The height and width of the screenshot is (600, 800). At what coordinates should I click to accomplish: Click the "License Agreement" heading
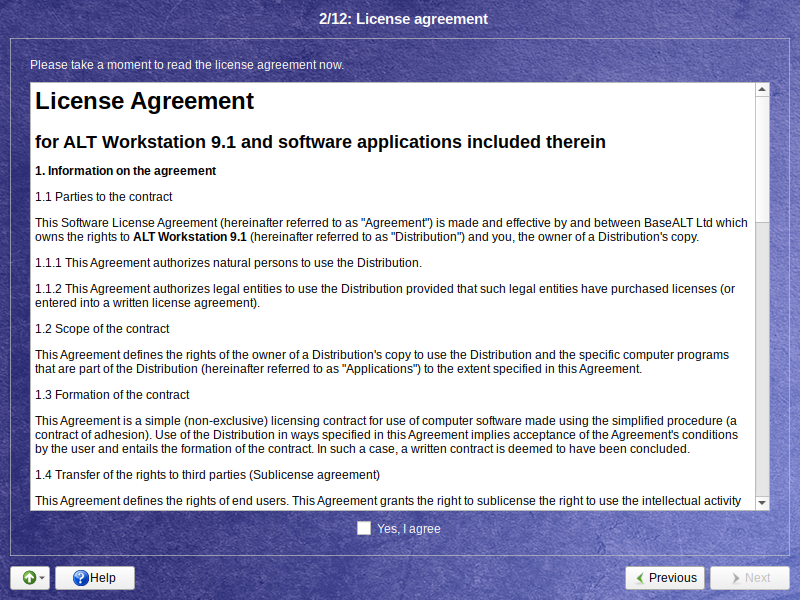coord(144,101)
